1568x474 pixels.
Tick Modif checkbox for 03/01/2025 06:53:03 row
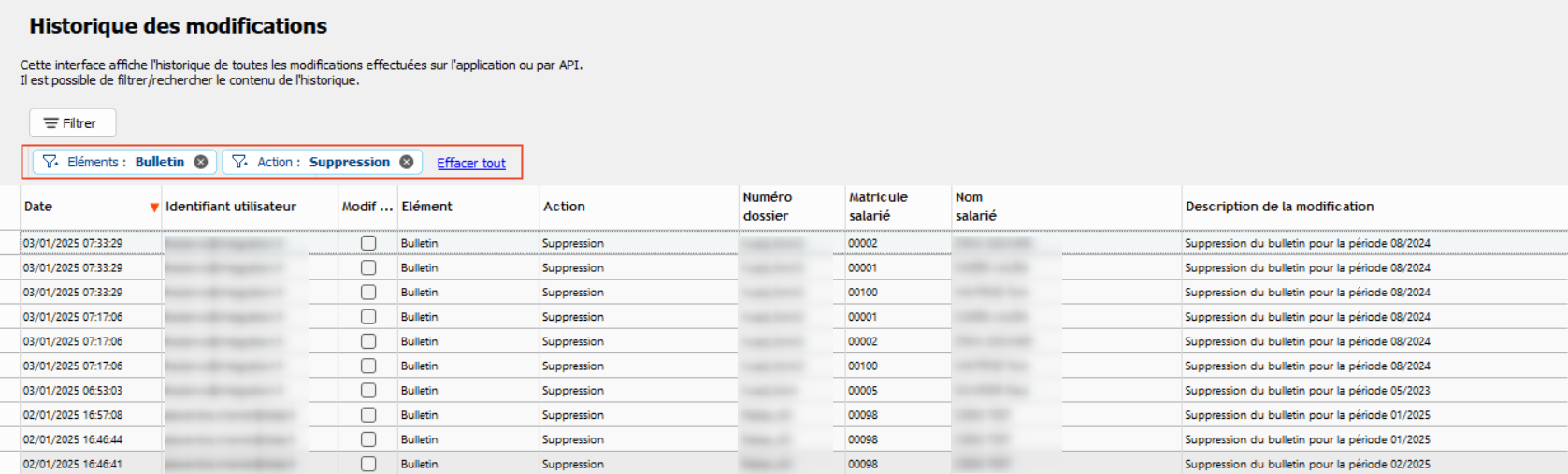368,391
